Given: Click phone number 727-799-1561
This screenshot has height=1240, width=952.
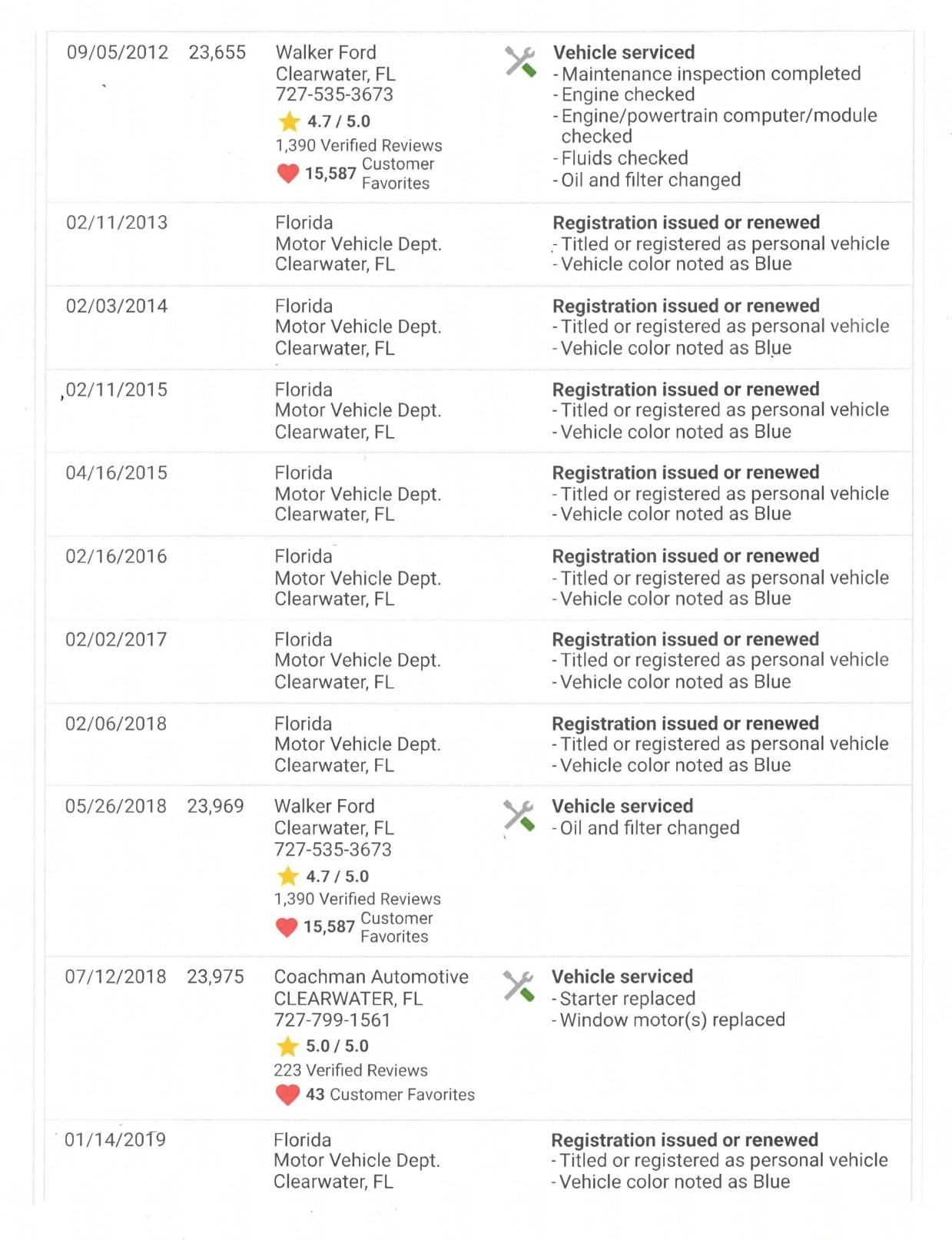Looking at the screenshot, I should tap(332, 1020).
